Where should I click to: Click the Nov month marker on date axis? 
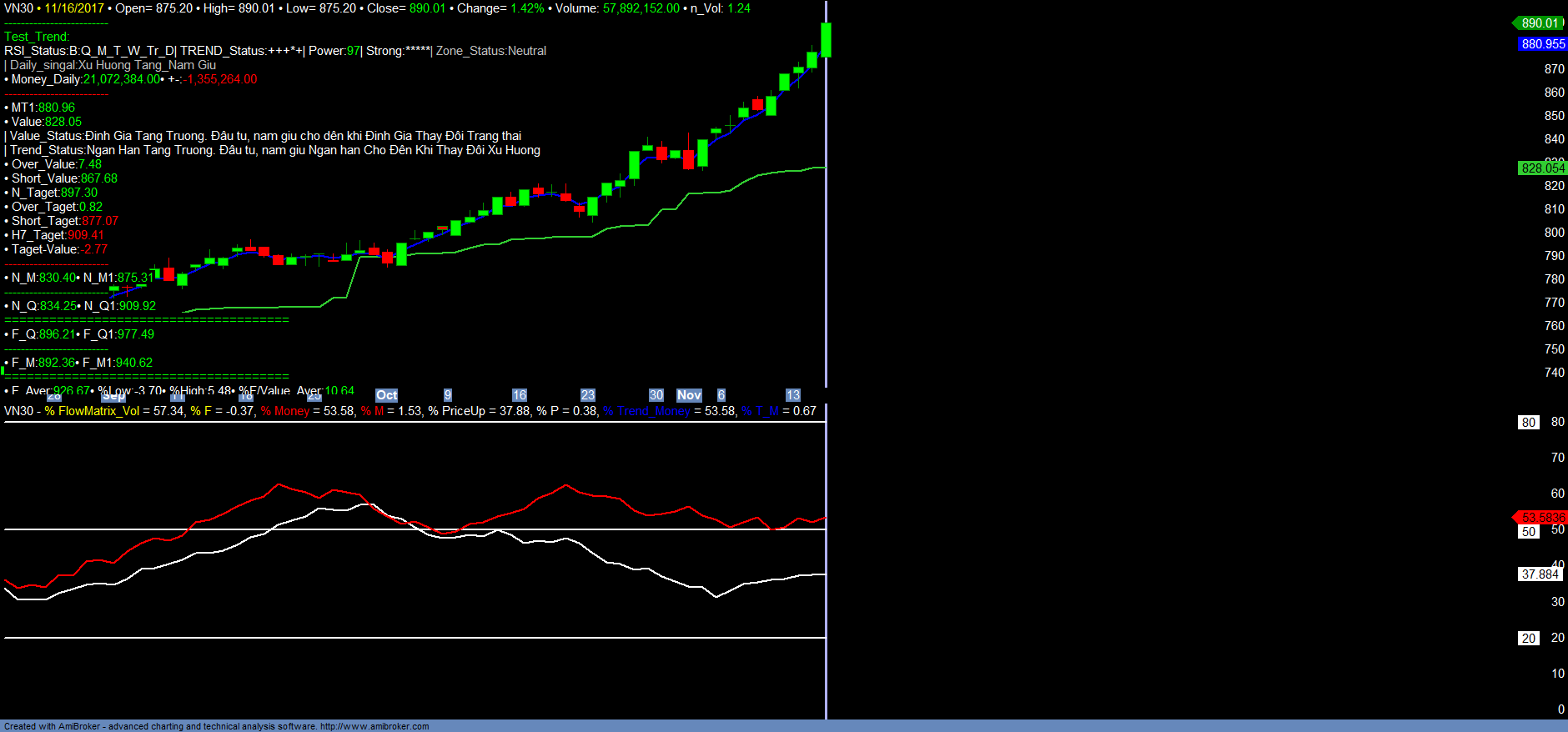point(689,395)
